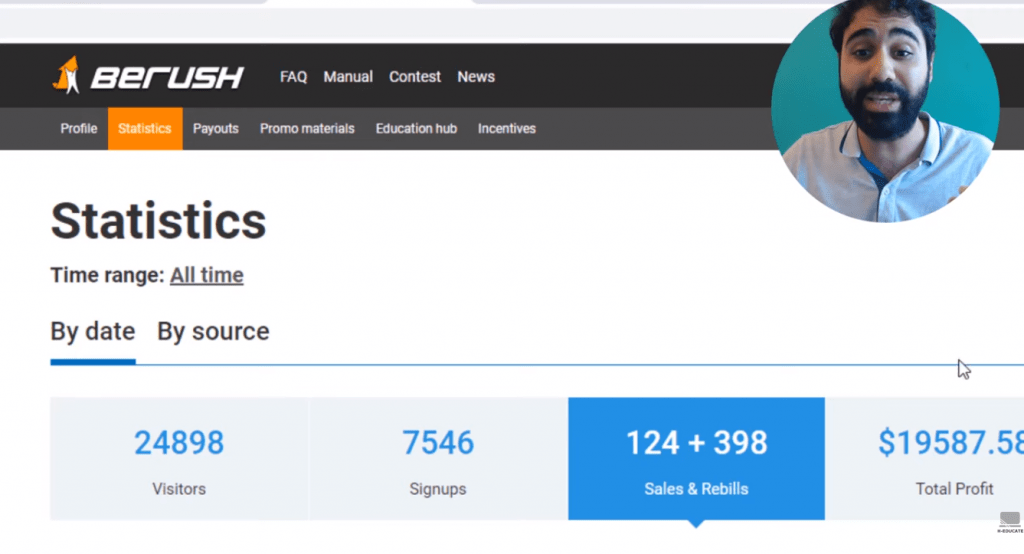Screen dimensions: 1024x554
Task: Select the Visitors statistics card
Action: click(179, 458)
